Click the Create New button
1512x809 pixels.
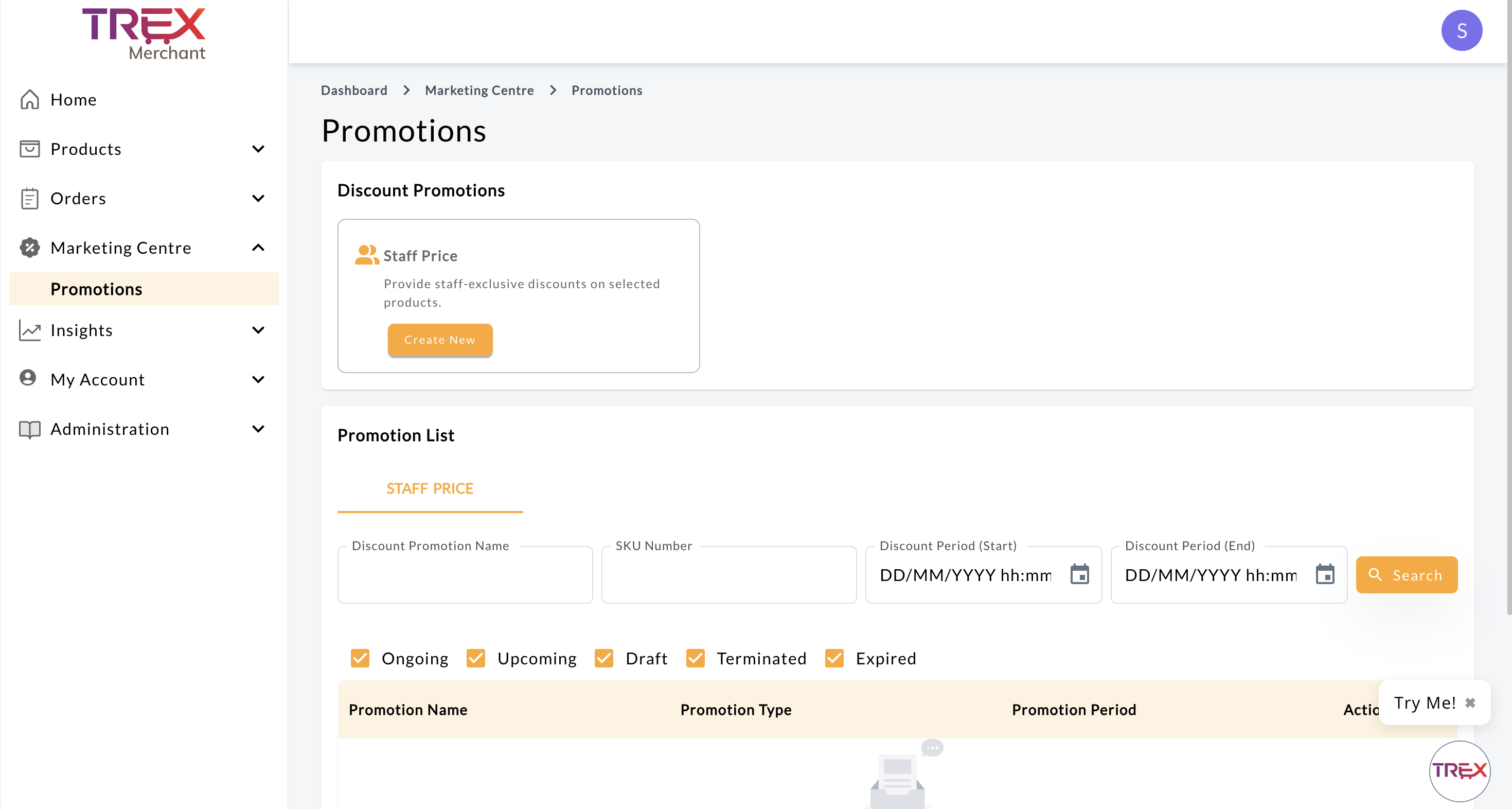[x=440, y=340]
